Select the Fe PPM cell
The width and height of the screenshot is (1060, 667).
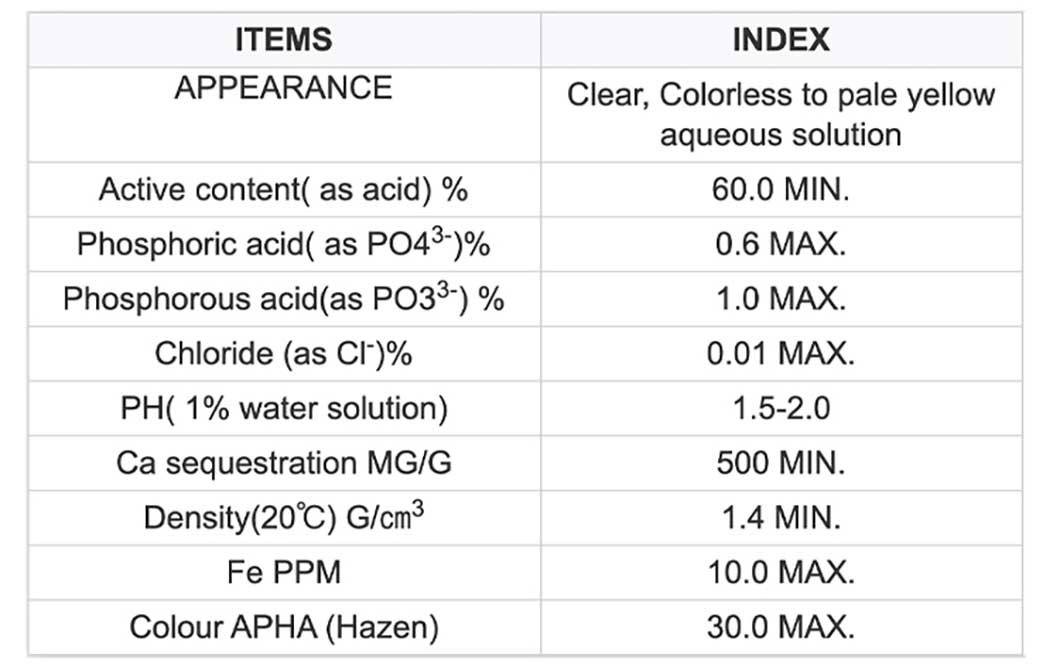[x=283, y=573]
